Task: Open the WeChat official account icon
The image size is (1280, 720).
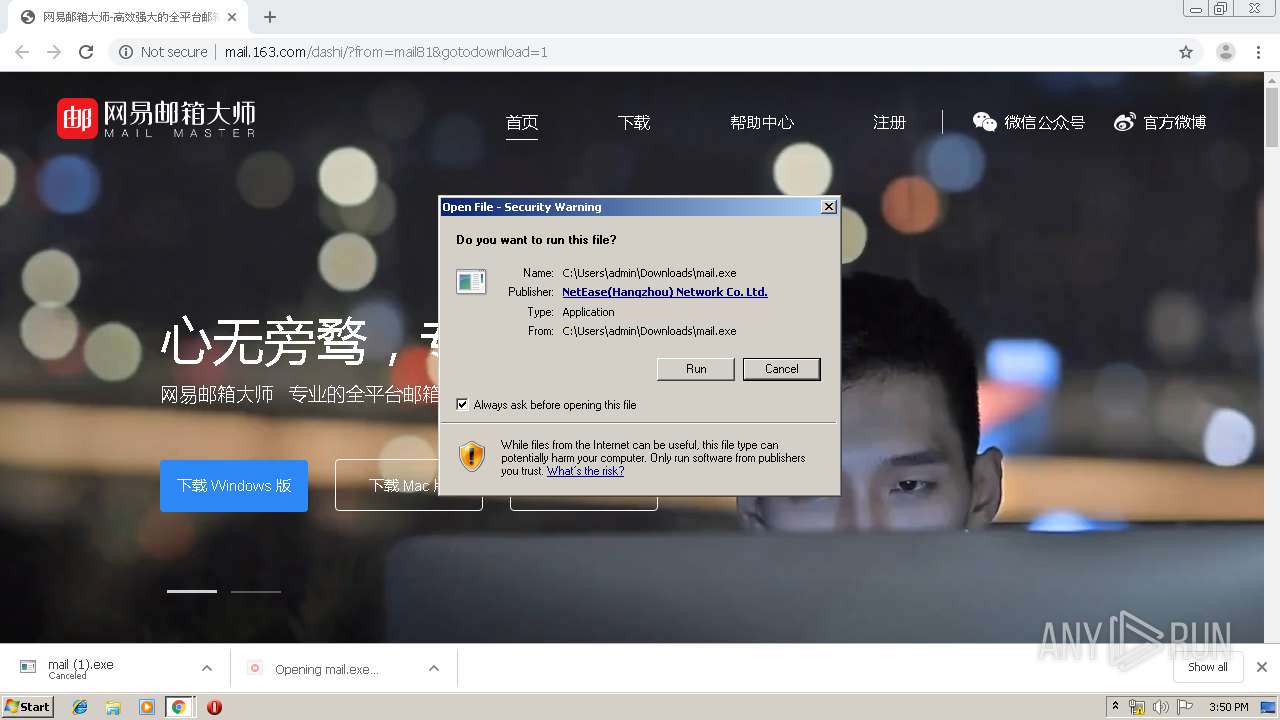Action: click(985, 122)
